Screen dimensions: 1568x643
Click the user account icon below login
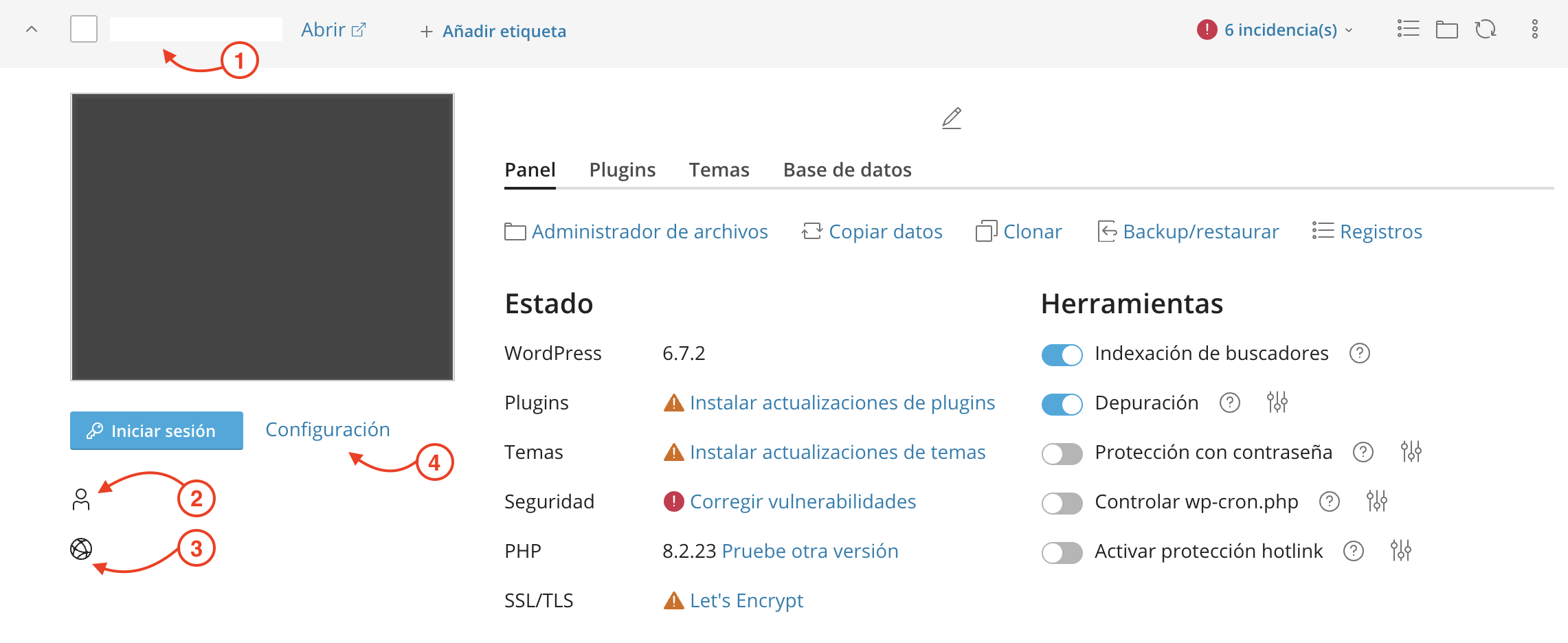pos(81,499)
